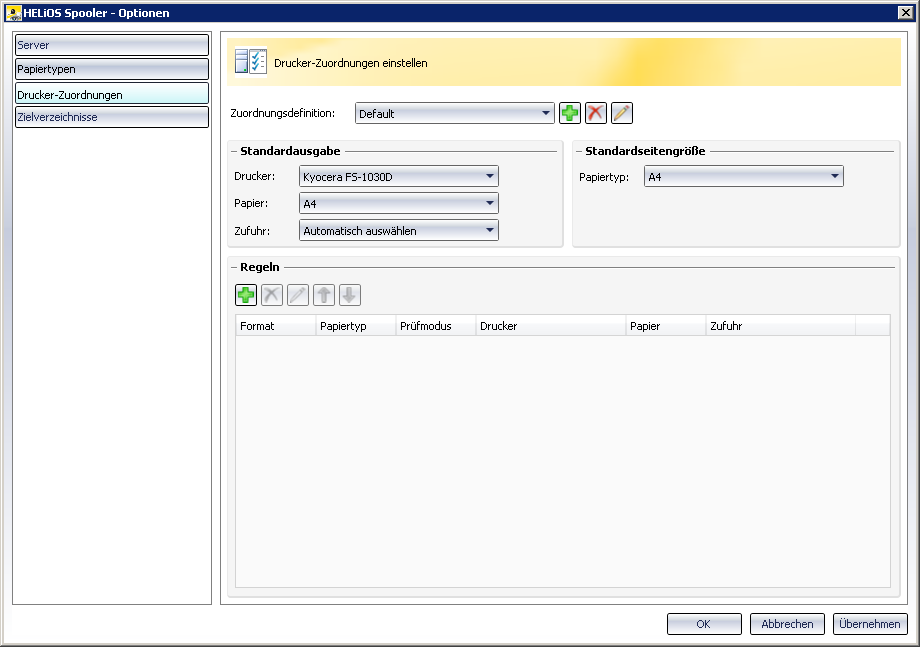
Task: Switch to the Server section
Action: pos(111,45)
